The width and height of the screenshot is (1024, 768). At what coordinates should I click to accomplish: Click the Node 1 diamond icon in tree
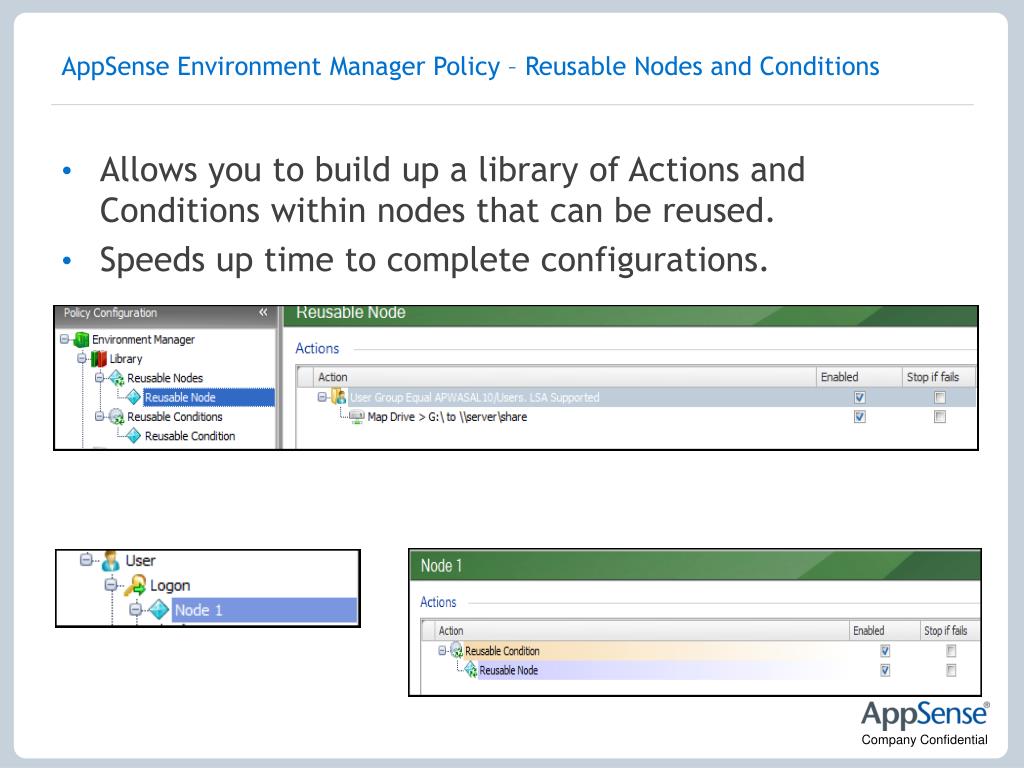click(159, 610)
